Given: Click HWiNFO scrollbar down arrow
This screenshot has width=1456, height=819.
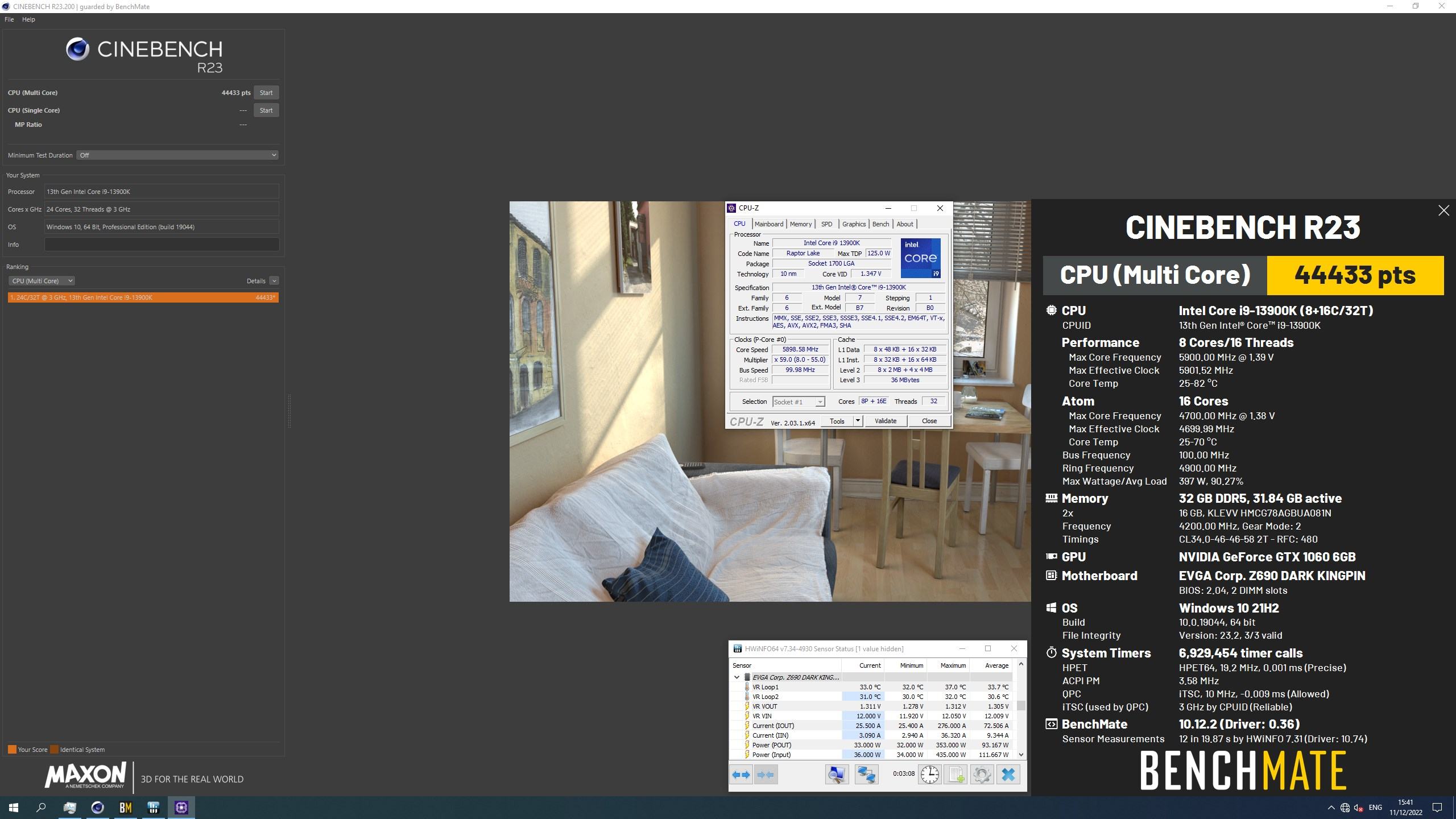Looking at the screenshot, I should pyautogui.click(x=1021, y=755).
